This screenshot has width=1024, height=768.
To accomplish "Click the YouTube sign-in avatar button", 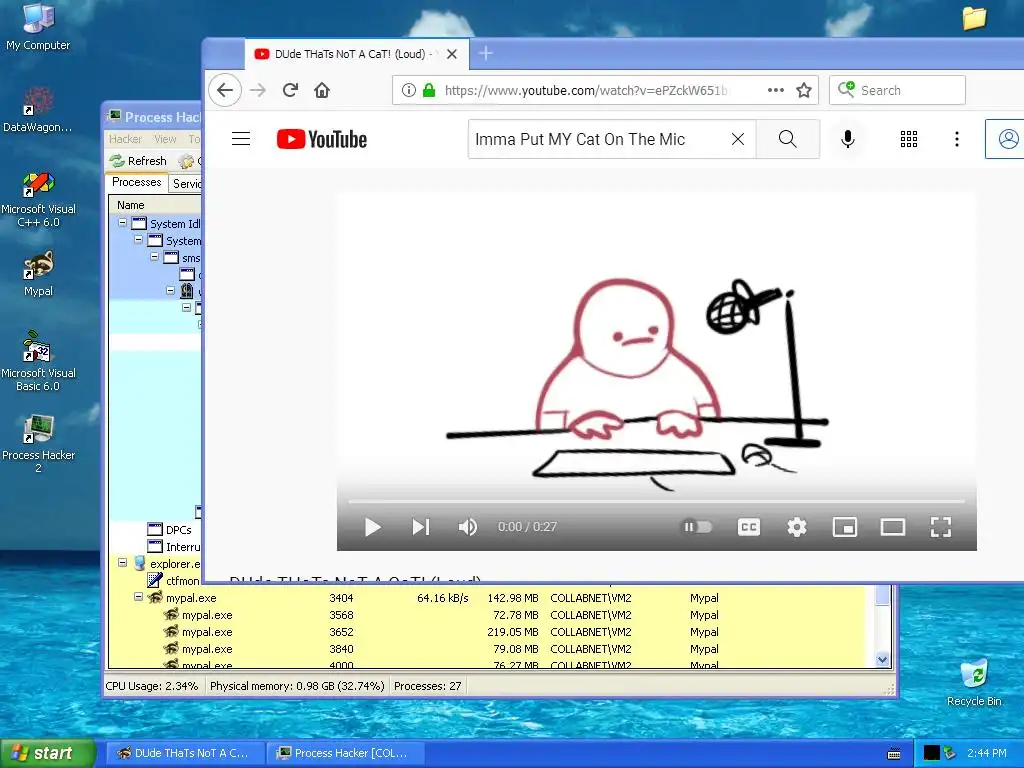I will 1004,139.
